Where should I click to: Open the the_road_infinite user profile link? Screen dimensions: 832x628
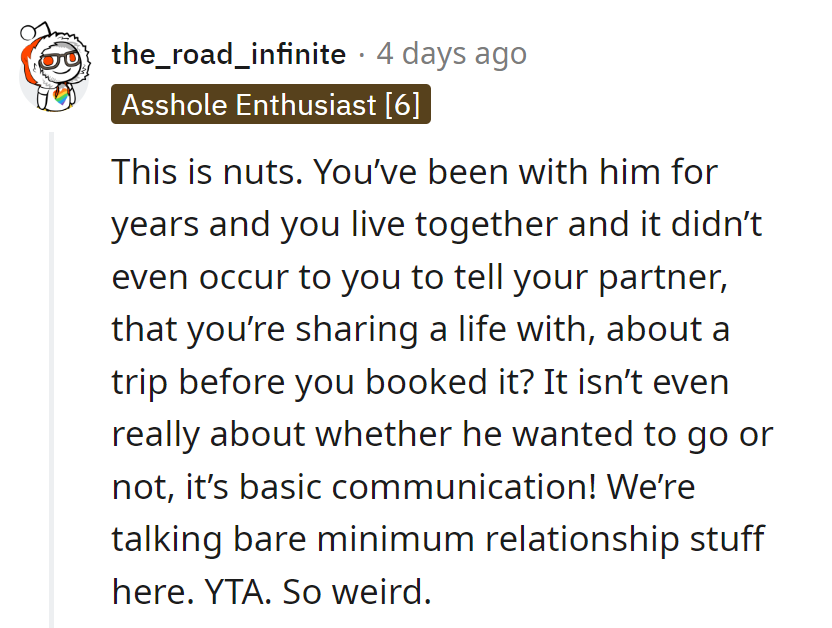(229, 54)
